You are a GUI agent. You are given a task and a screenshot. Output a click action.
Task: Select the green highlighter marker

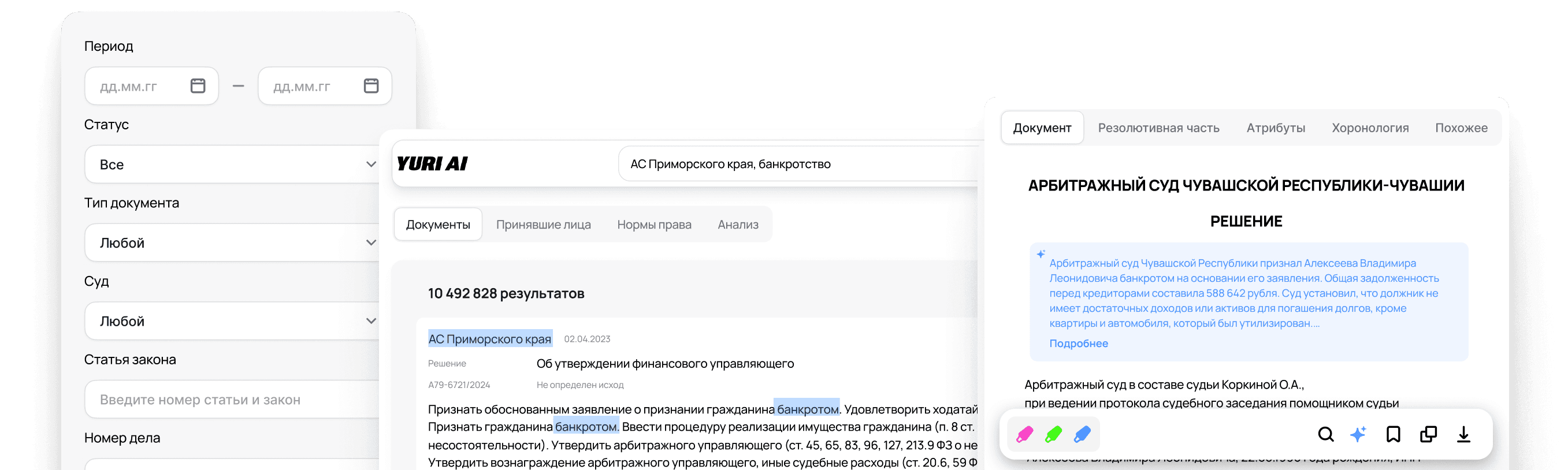coord(1053,434)
